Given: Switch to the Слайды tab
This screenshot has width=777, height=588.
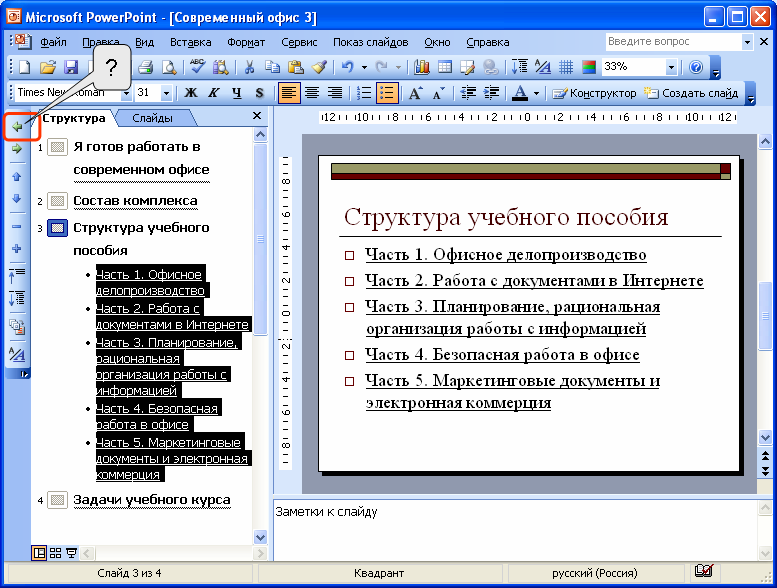Looking at the screenshot, I should (153, 118).
